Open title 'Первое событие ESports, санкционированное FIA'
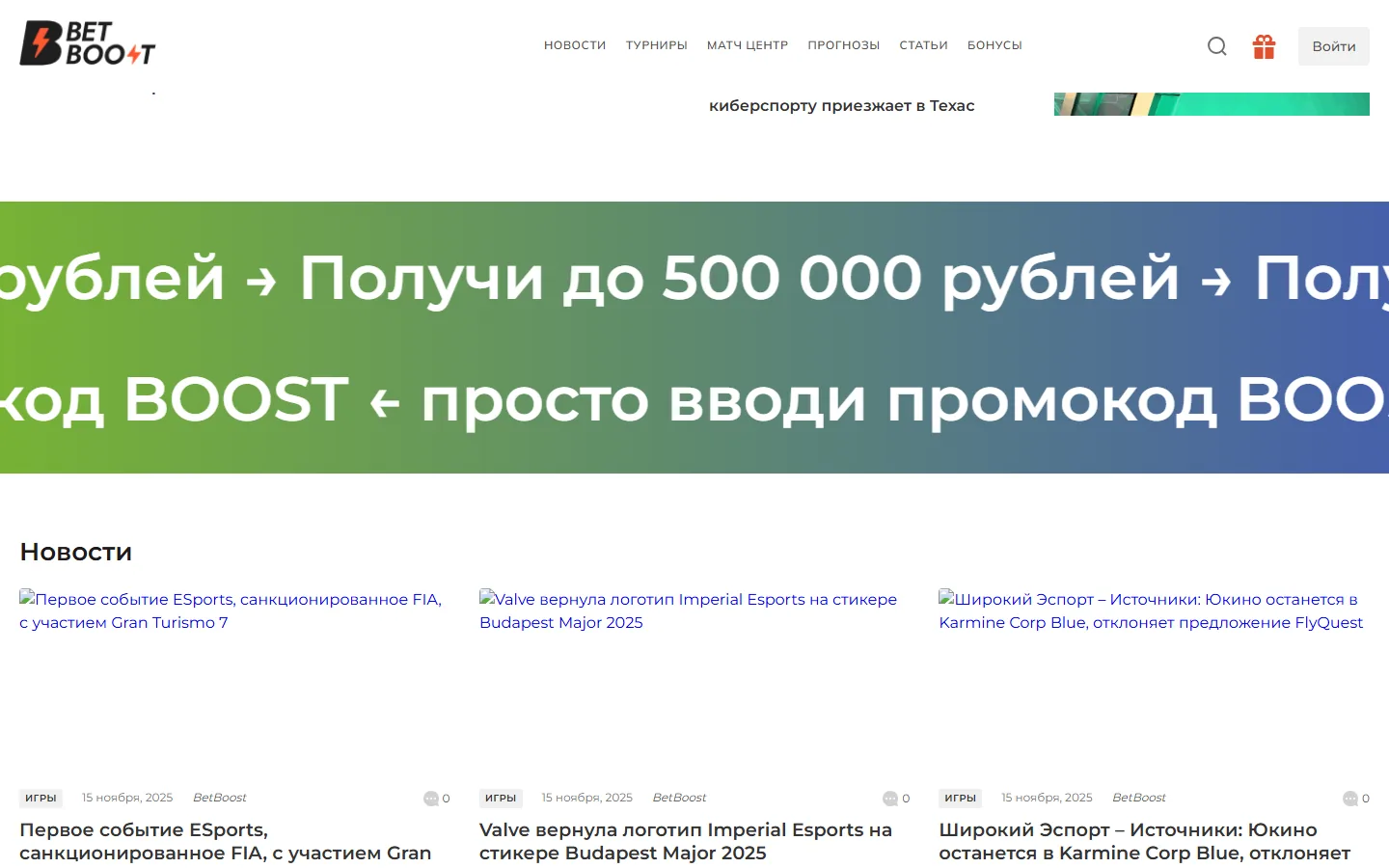This screenshot has height=868, width=1389. [x=225, y=842]
